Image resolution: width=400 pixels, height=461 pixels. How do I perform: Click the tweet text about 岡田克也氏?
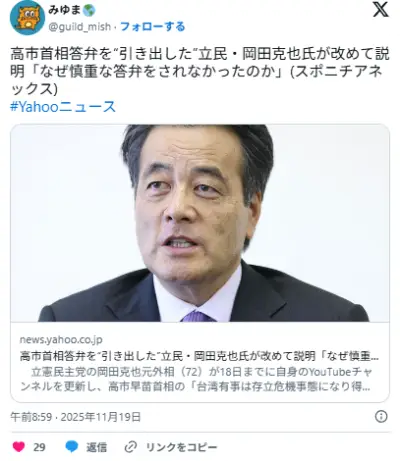coord(200,71)
